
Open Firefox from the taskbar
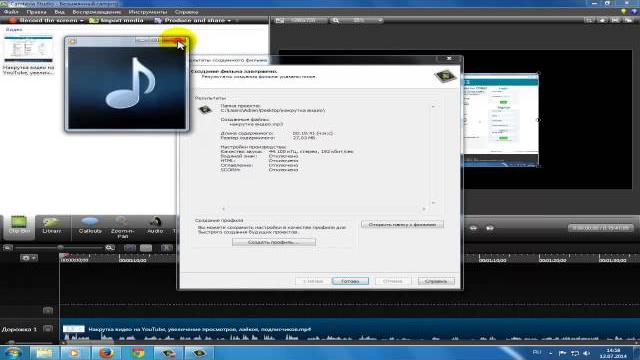(106, 353)
